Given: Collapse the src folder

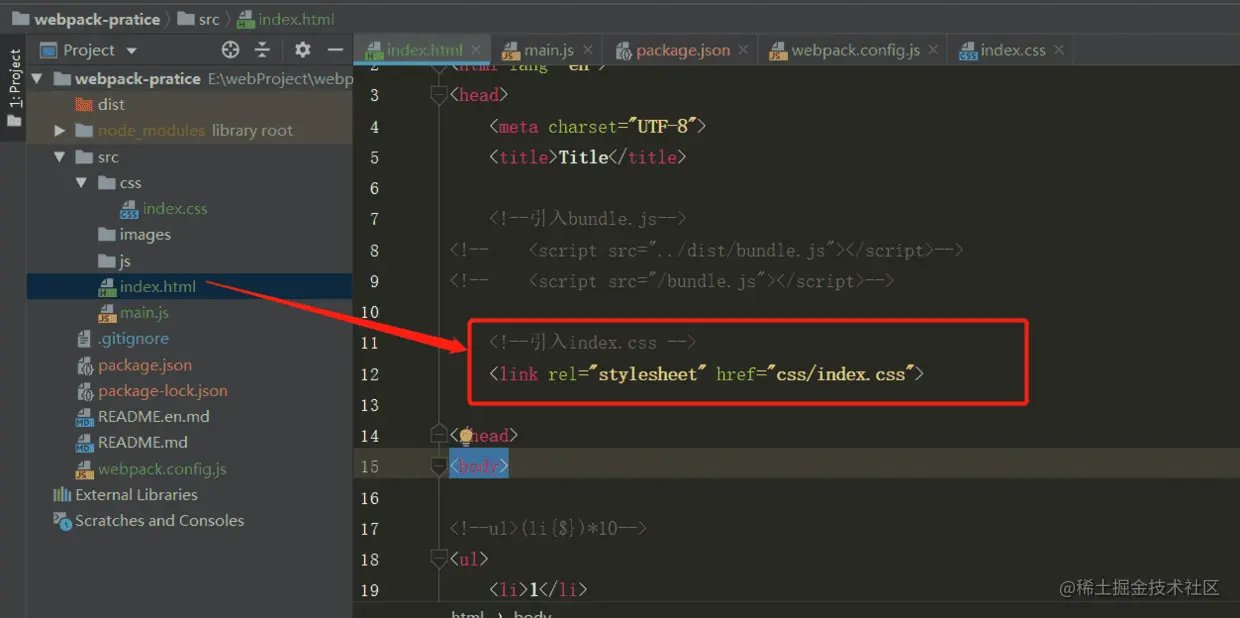Looking at the screenshot, I should click(60, 157).
